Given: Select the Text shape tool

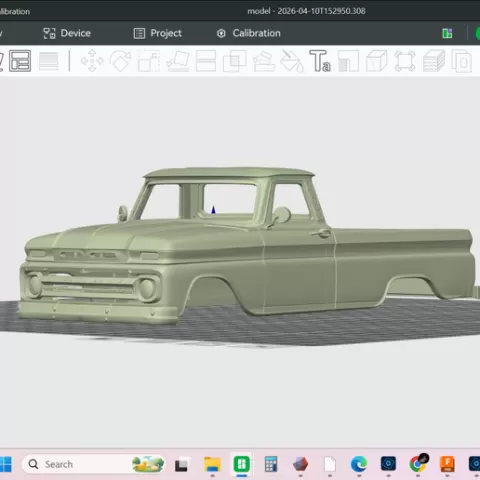Looking at the screenshot, I should click(320, 61).
